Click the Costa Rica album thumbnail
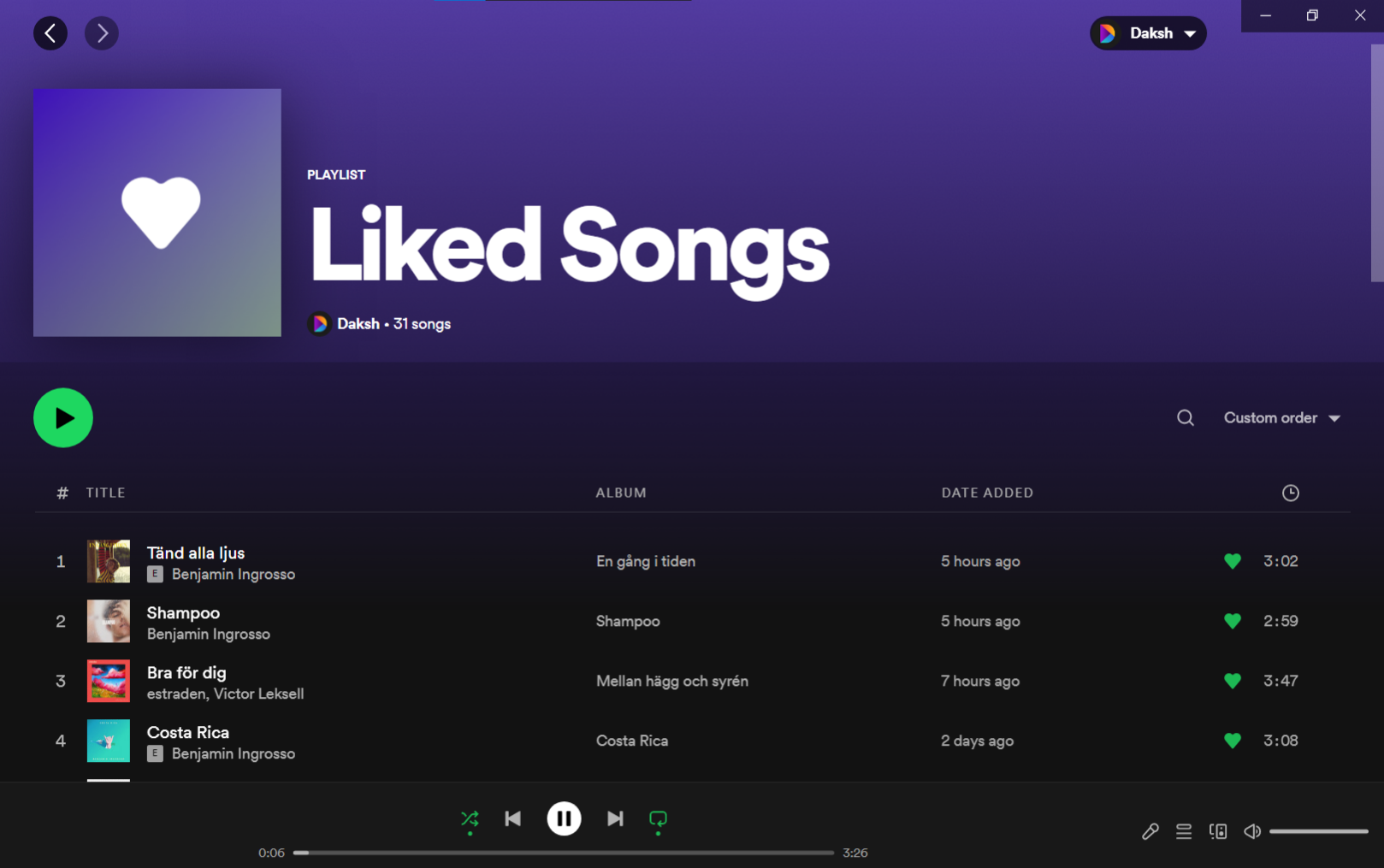This screenshot has width=1384, height=868. [109, 741]
